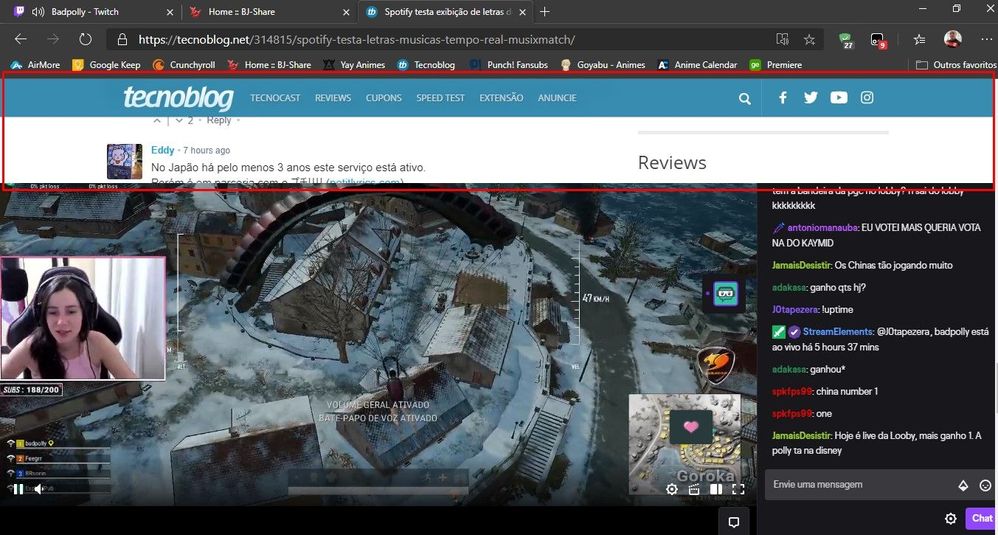The image size is (998, 535).
Task: Mute the Badpolly Twitch tab speaker icon
Action: pos(38,11)
